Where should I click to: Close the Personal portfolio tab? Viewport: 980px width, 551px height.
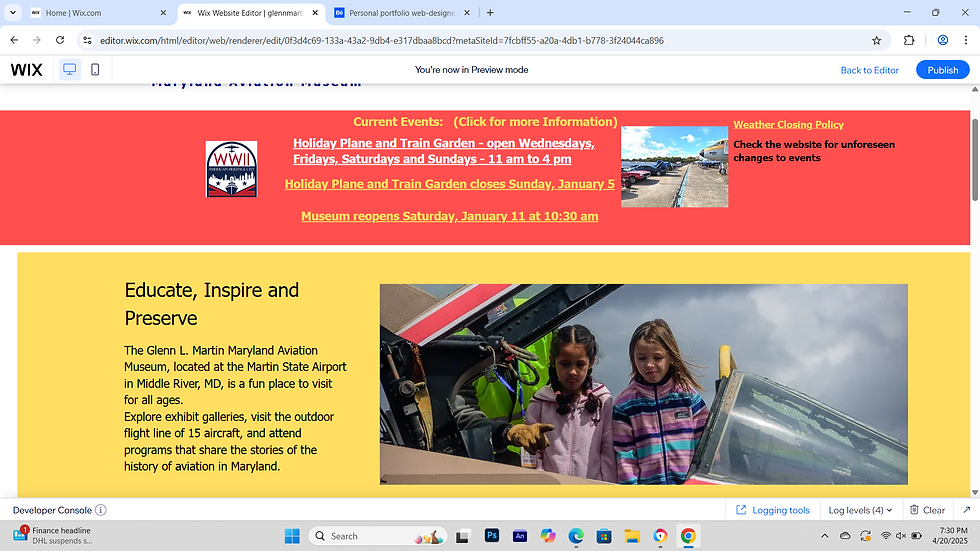tap(466, 12)
